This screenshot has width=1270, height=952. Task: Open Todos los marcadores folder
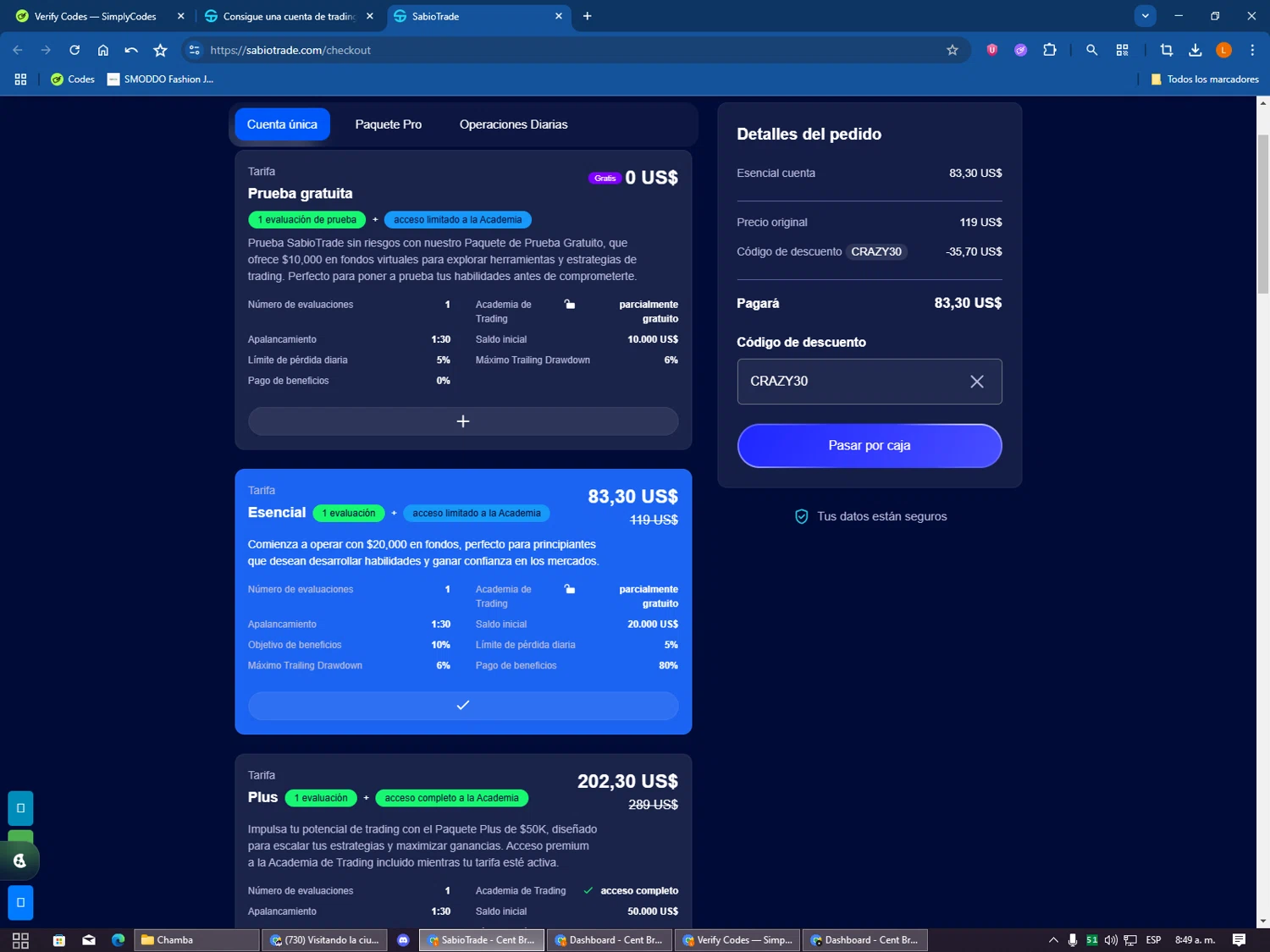(x=1205, y=79)
